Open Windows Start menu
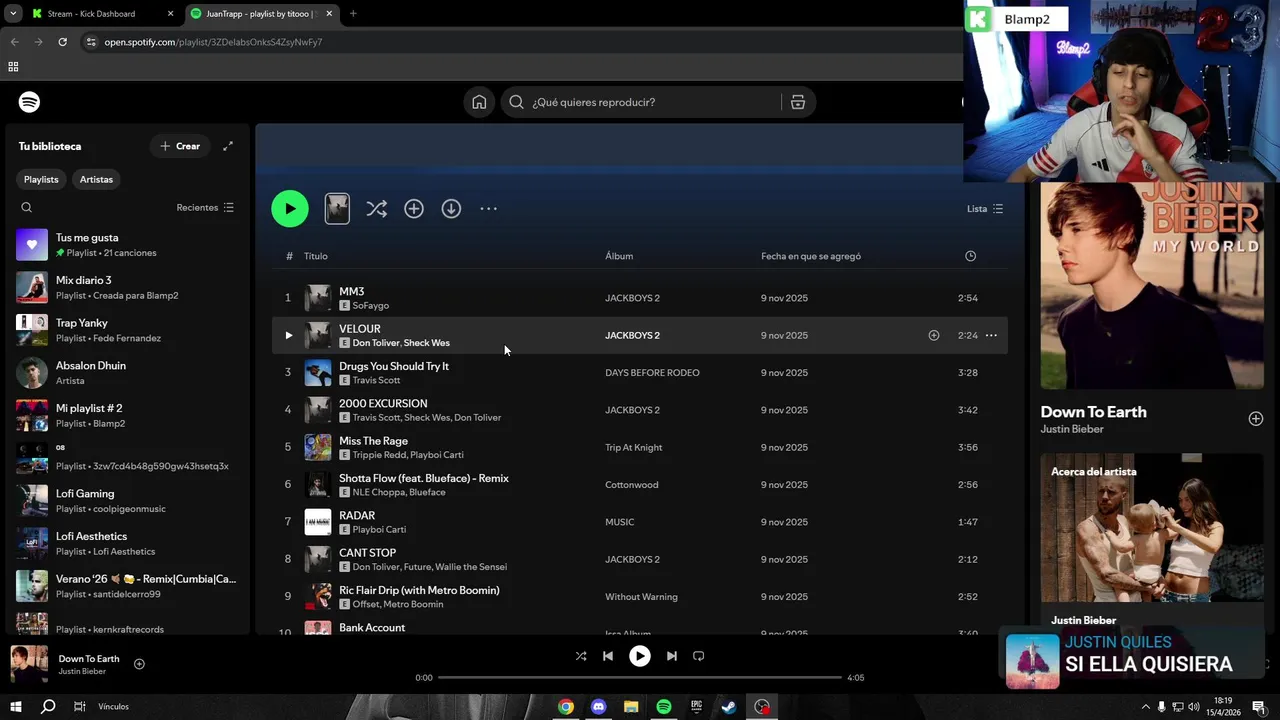The width and height of the screenshot is (1280, 720). click(x=16, y=707)
